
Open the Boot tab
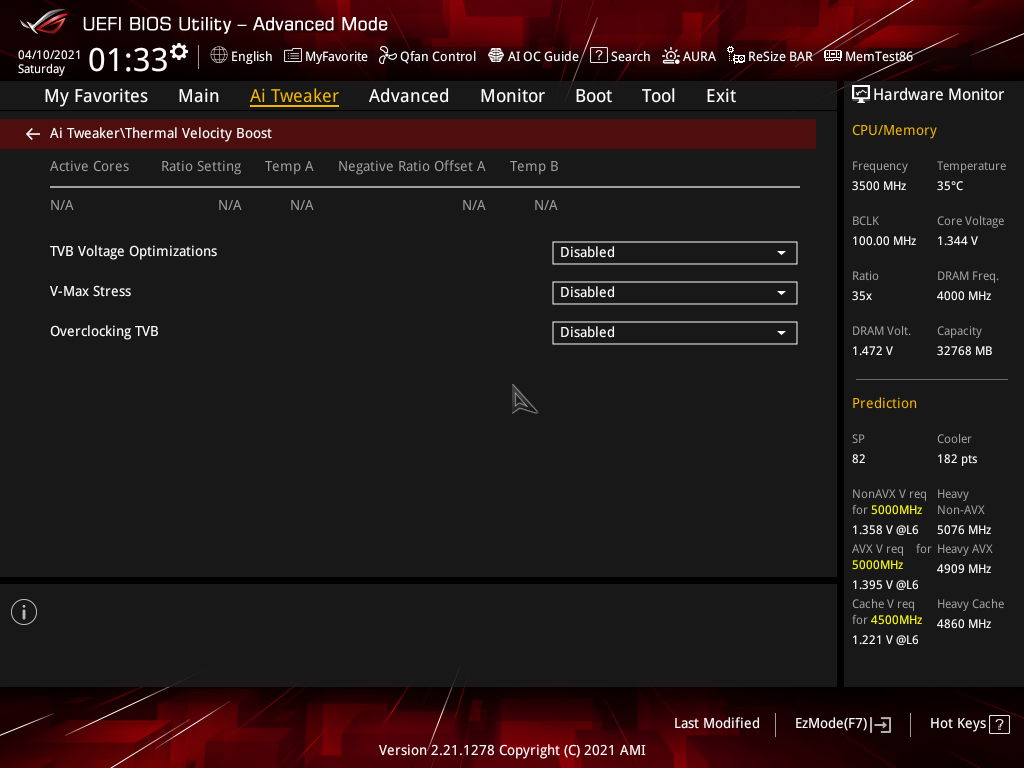click(593, 96)
